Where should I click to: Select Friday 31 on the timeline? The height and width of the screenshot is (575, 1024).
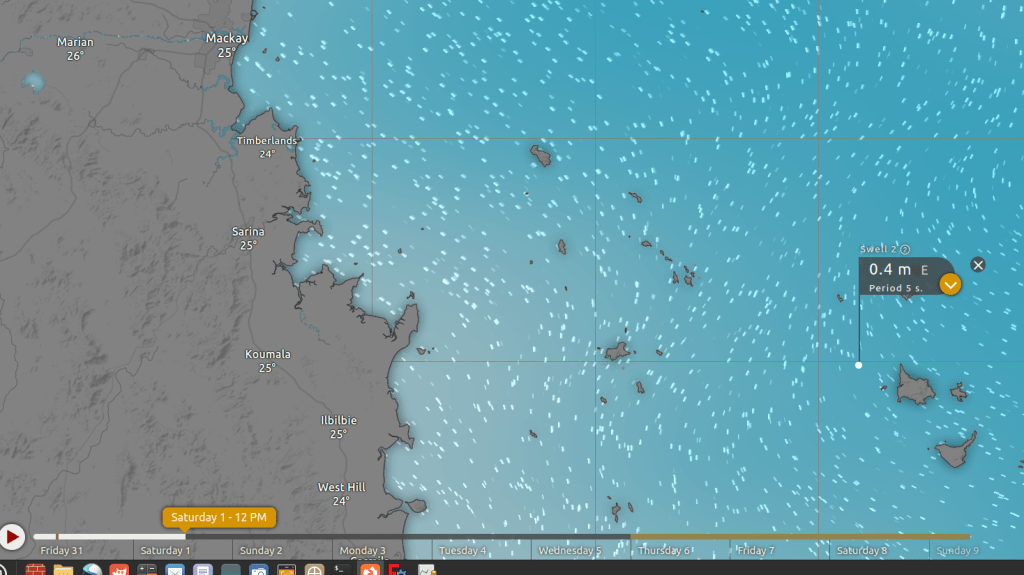coord(61,551)
